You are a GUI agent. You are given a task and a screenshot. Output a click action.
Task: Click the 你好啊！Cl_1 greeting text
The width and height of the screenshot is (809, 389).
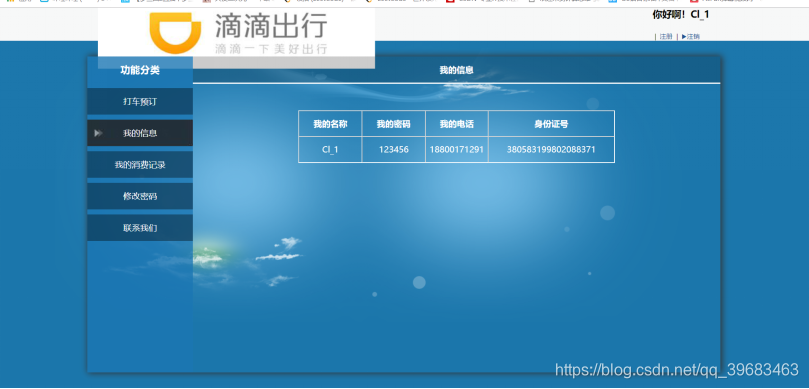681,15
